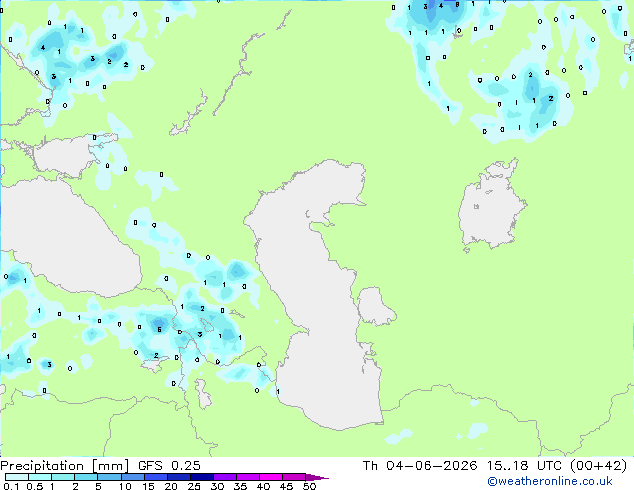Pick the 40–45 mm magenta legend swatch
The height and width of the screenshot is (490, 634).
[x=271, y=477]
